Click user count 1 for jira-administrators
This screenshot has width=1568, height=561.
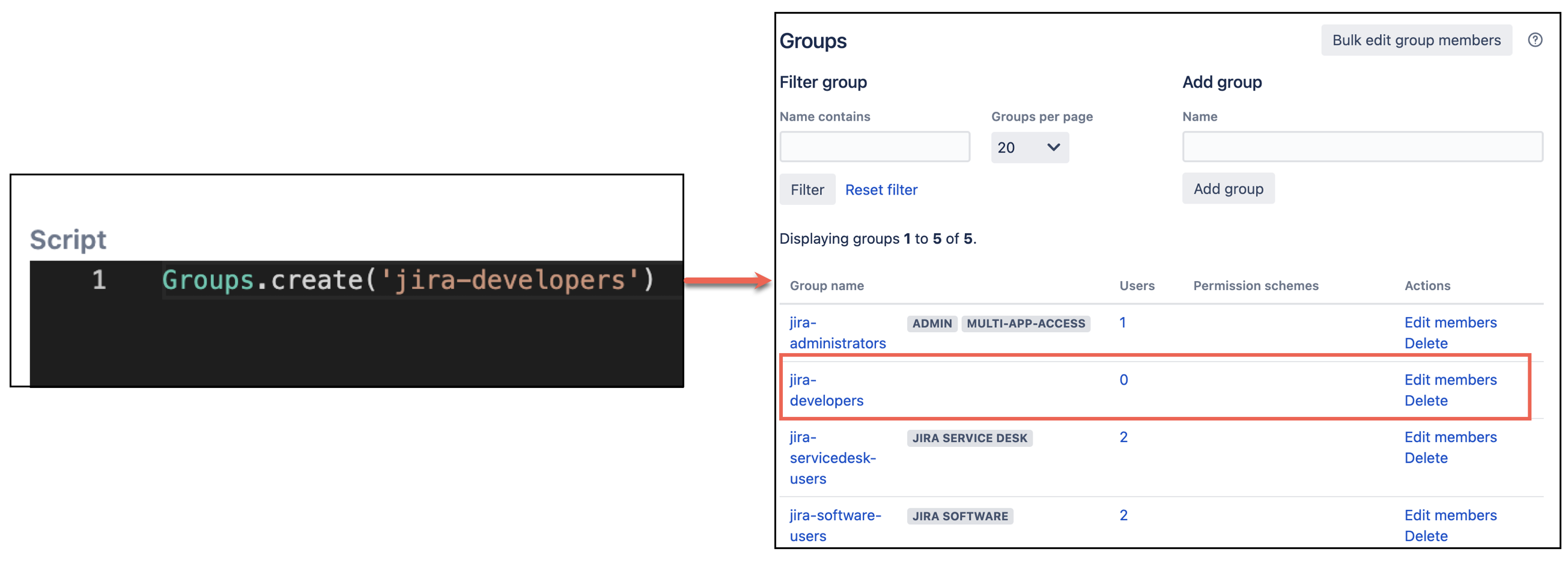(1122, 323)
